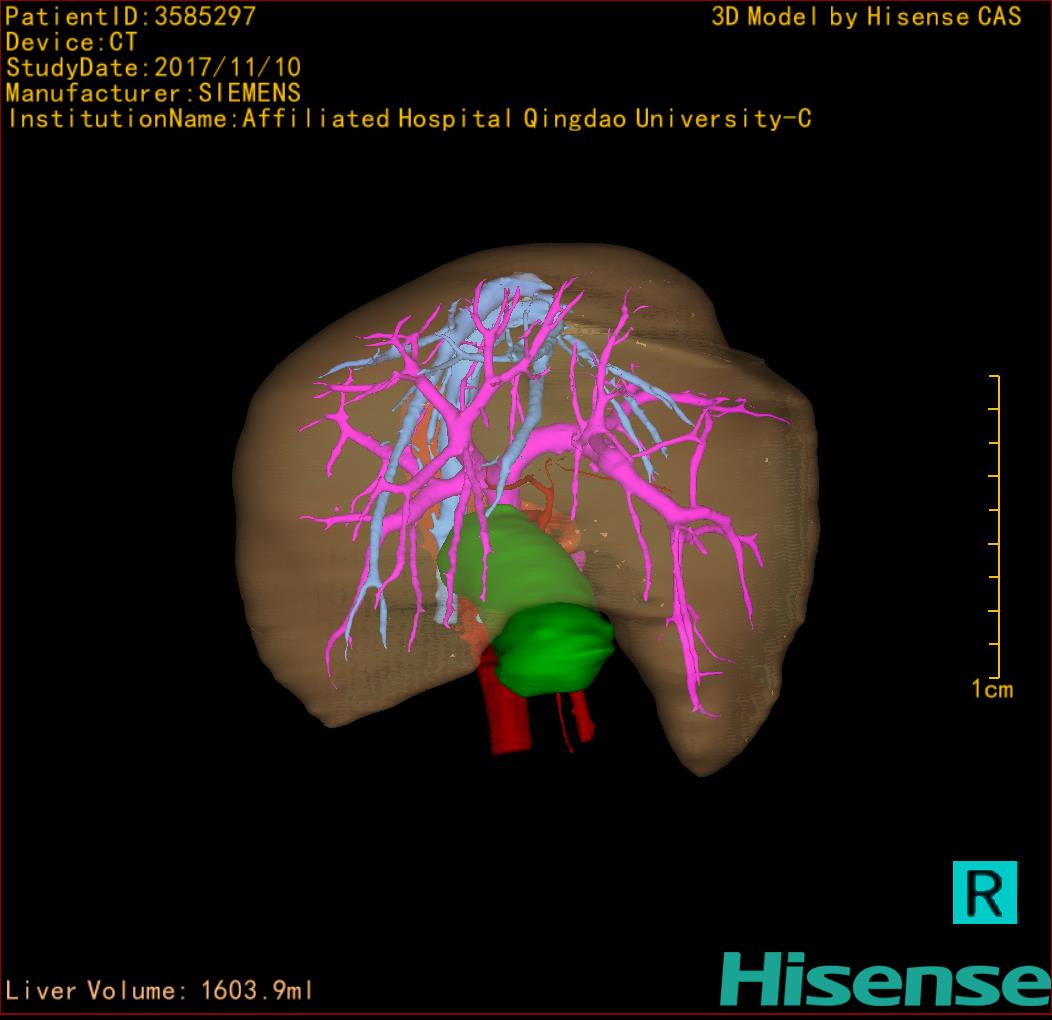This screenshot has width=1052, height=1020.
Task: Click the Manufacturer:SIEMENS label
Action: (153, 93)
